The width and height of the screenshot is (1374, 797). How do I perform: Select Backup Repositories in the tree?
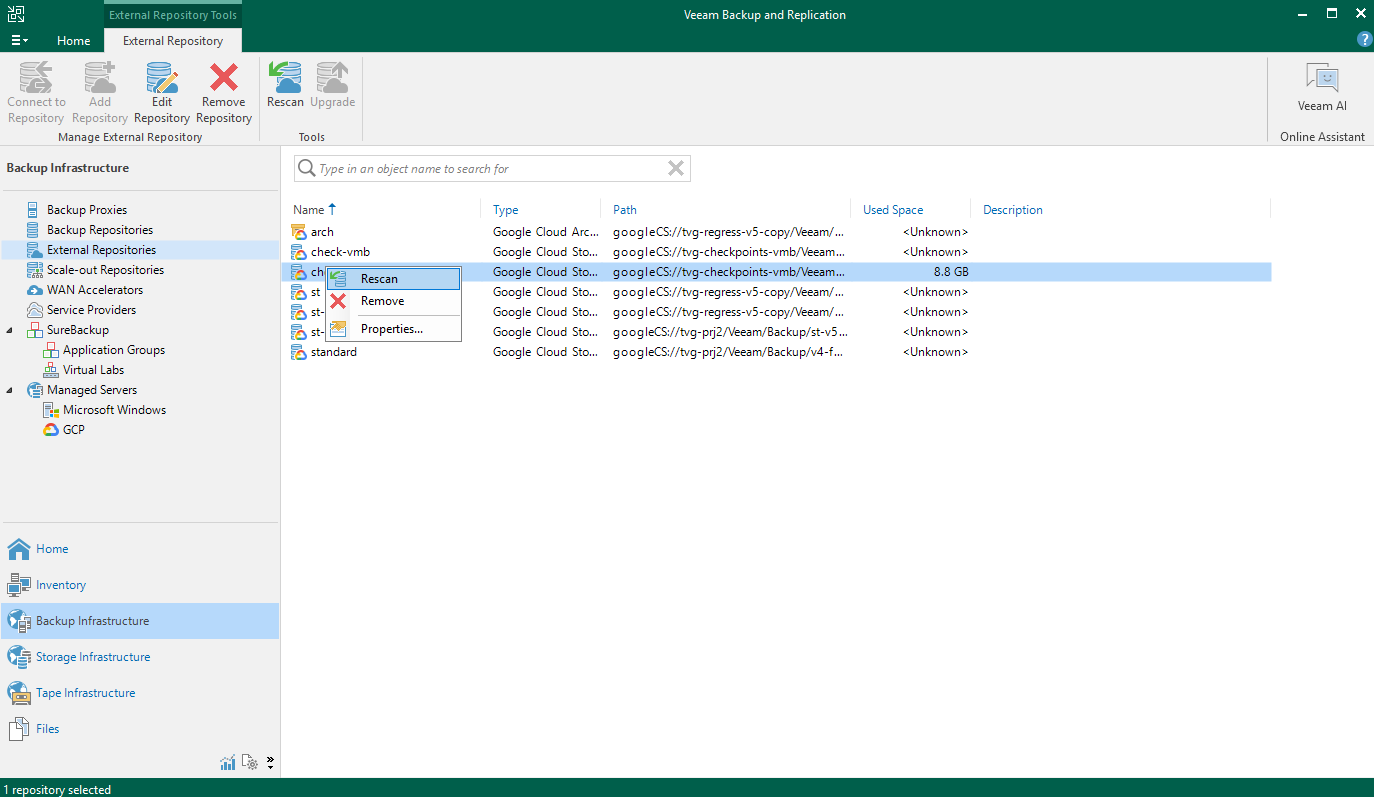pos(100,230)
